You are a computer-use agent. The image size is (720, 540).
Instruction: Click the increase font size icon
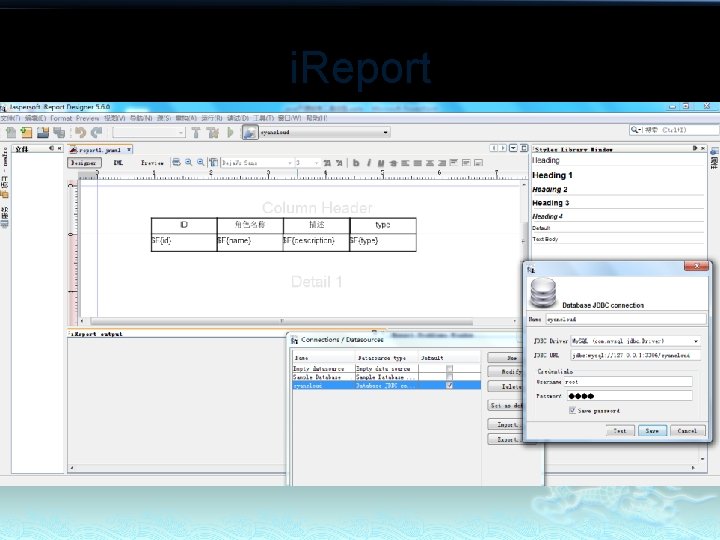click(x=327, y=163)
